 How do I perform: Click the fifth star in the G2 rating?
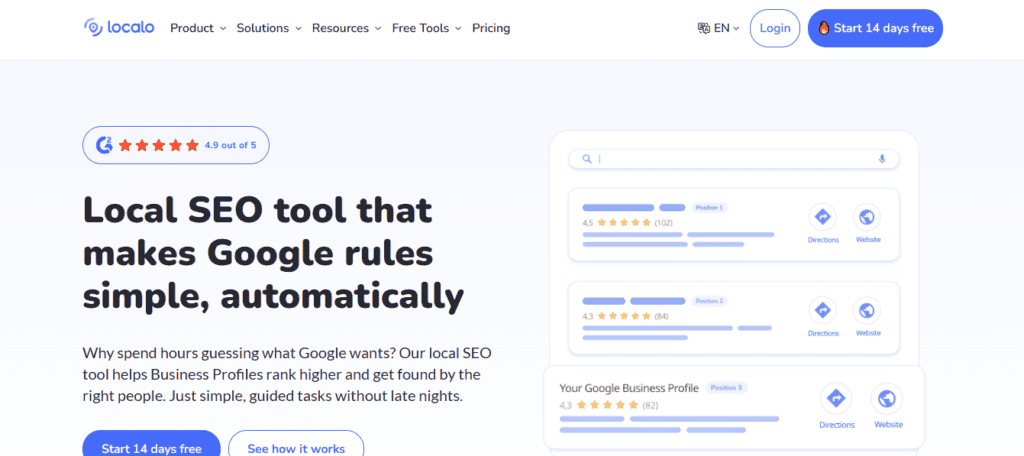(x=192, y=145)
